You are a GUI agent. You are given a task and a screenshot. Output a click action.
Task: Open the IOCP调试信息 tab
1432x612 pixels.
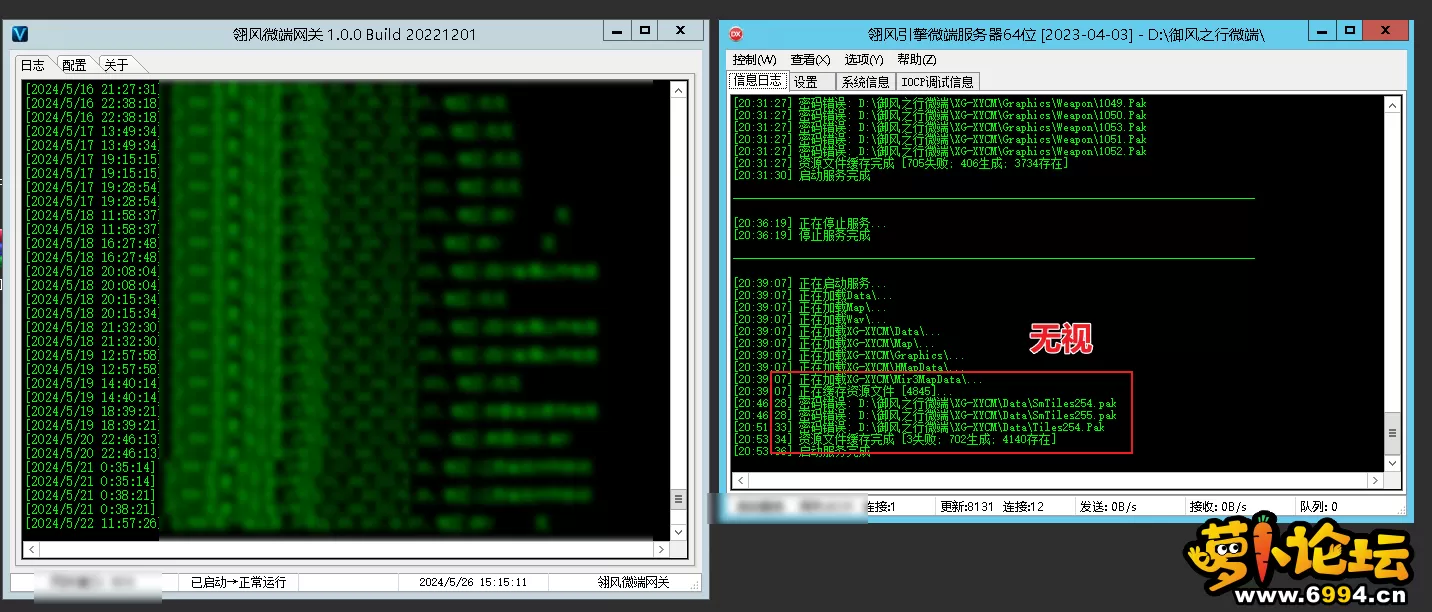(937, 82)
